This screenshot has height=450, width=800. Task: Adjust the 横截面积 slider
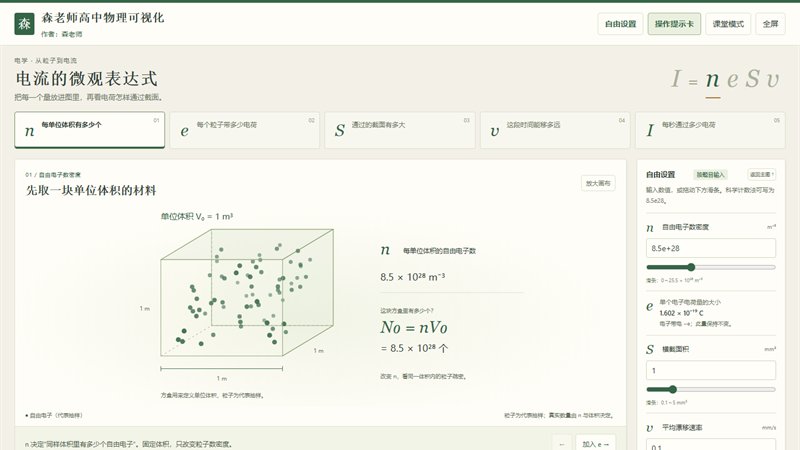711,389
